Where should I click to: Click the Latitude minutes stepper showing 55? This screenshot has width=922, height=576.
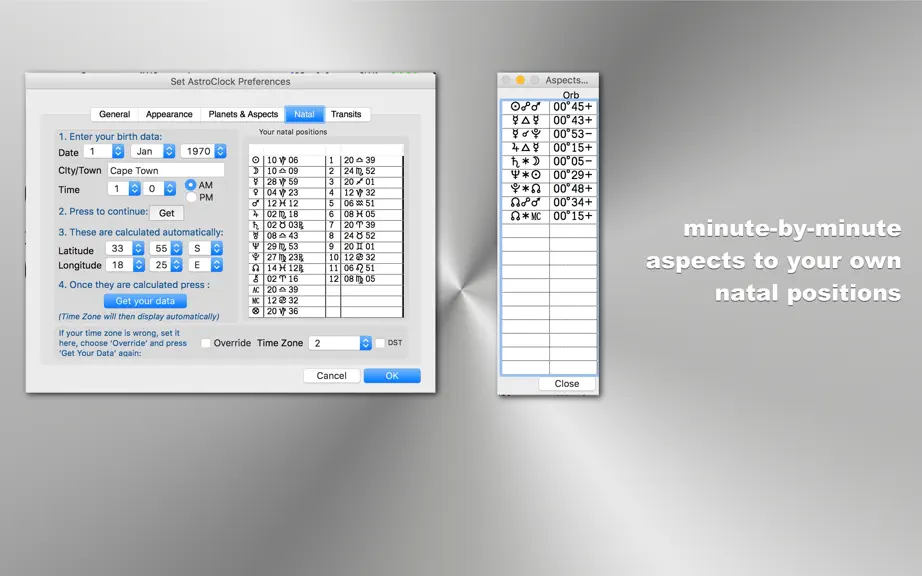click(x=176, y=248)
